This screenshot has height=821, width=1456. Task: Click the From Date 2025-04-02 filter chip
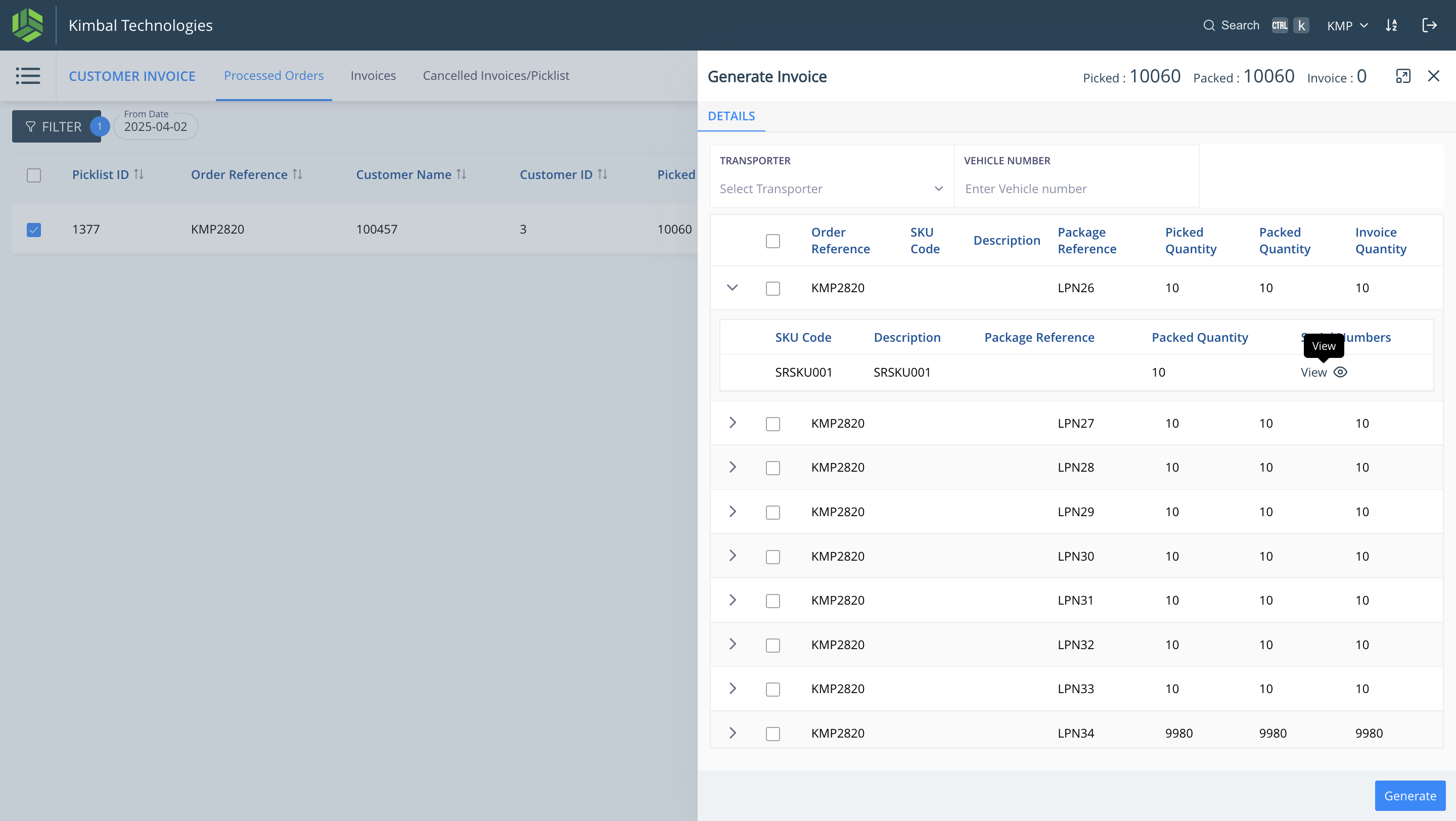coord(155,125)
